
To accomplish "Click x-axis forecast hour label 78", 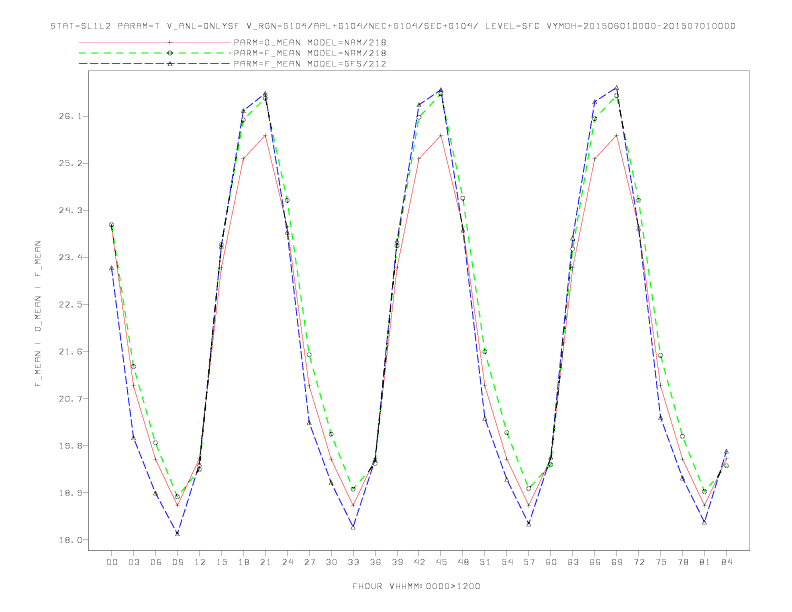I will pos(682,562).
